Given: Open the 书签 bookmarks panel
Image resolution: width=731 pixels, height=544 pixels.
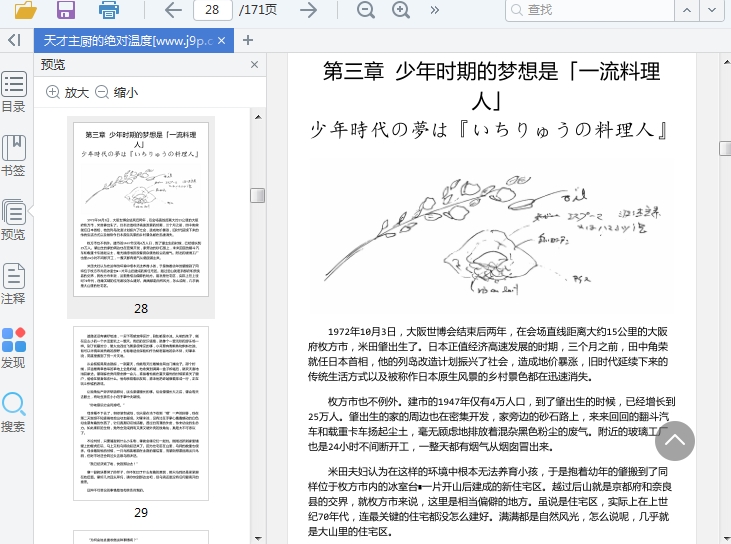Looking at the screenshot, I should pyautogui.click(x=14, y=156).
